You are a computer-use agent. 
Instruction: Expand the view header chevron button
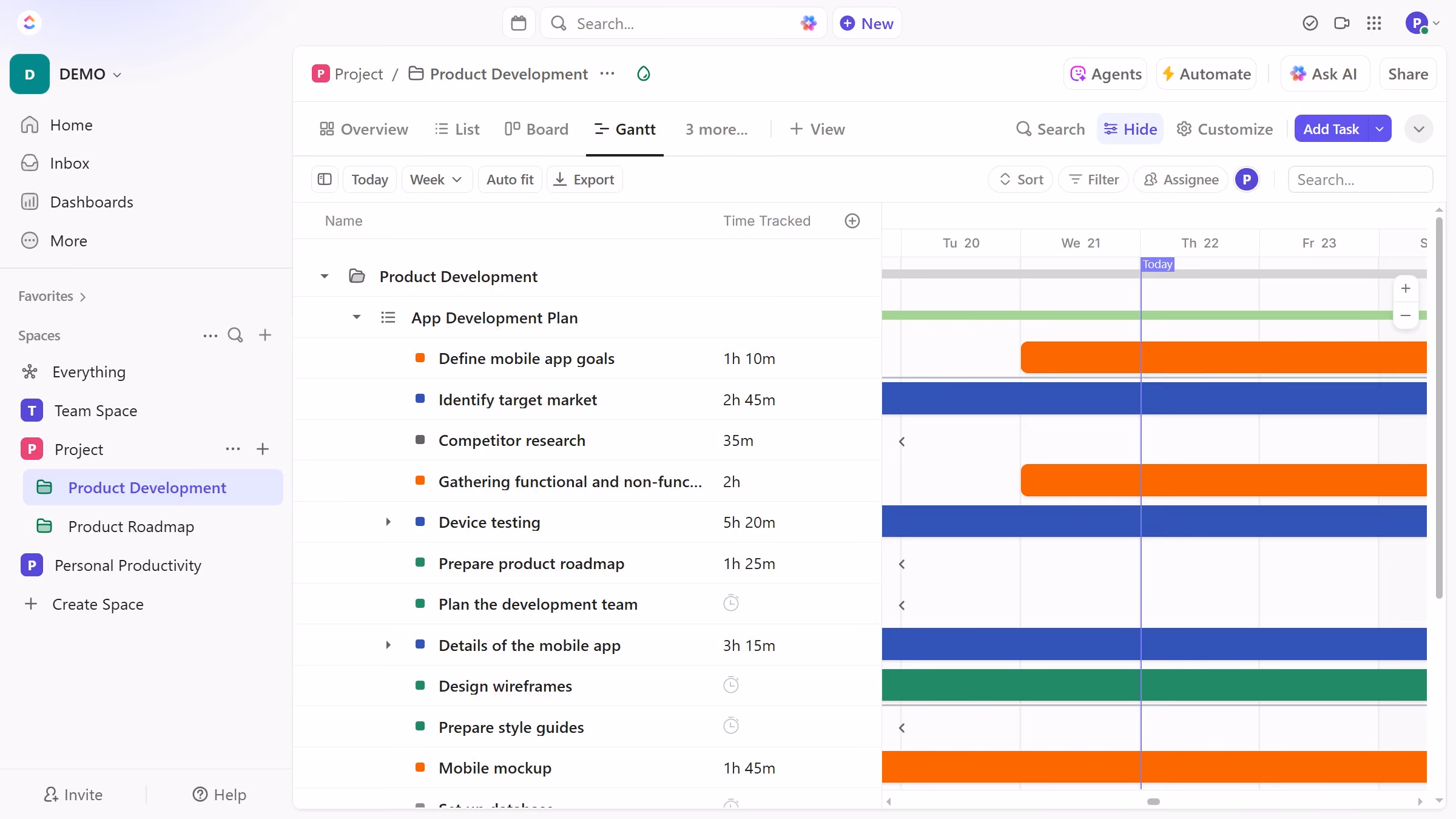click(x=1419, y=129)
